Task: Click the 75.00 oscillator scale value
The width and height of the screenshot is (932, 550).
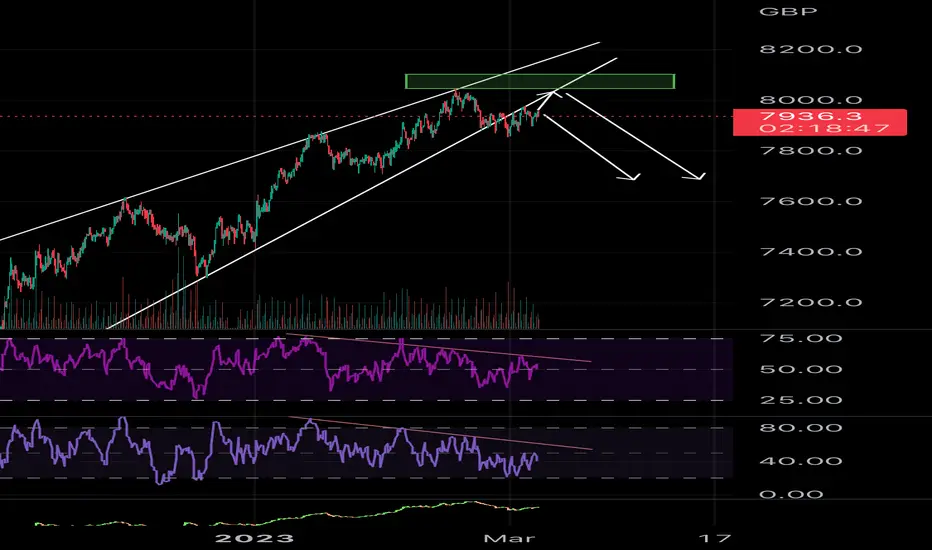Action: click(801, 339)
